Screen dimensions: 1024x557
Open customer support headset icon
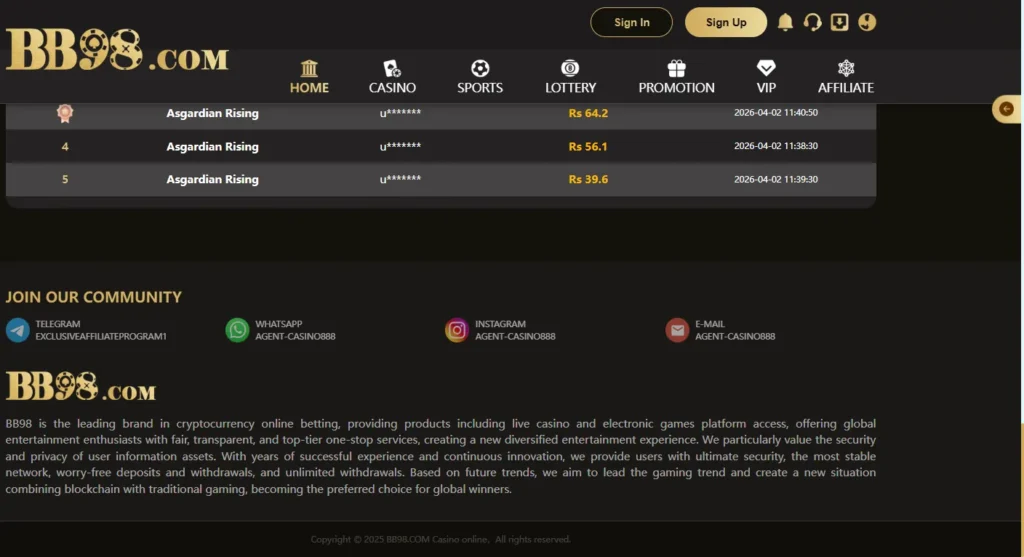(x=812, y=22)
